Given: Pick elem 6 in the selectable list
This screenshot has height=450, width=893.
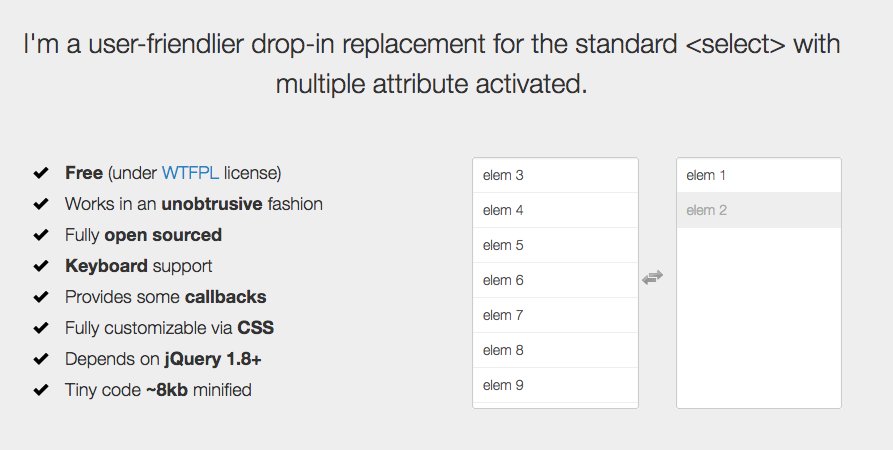Looking at the screenshot, I should point(555,280).
